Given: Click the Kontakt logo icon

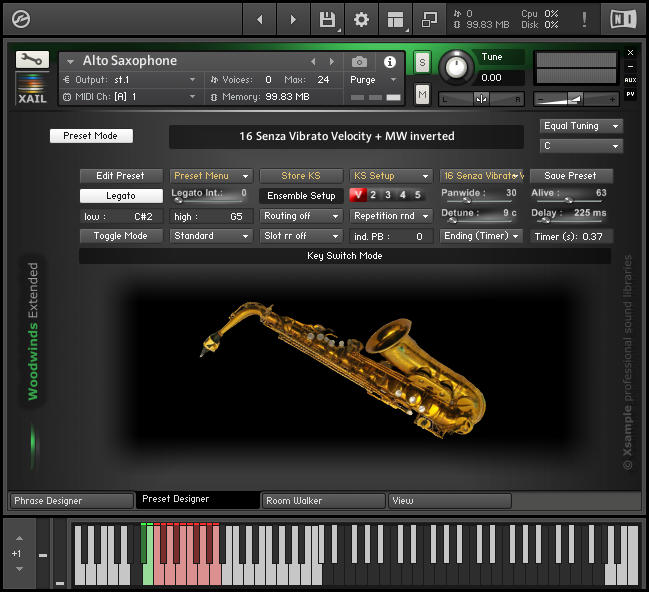Looking at the screenshot, I should point(21,19).
